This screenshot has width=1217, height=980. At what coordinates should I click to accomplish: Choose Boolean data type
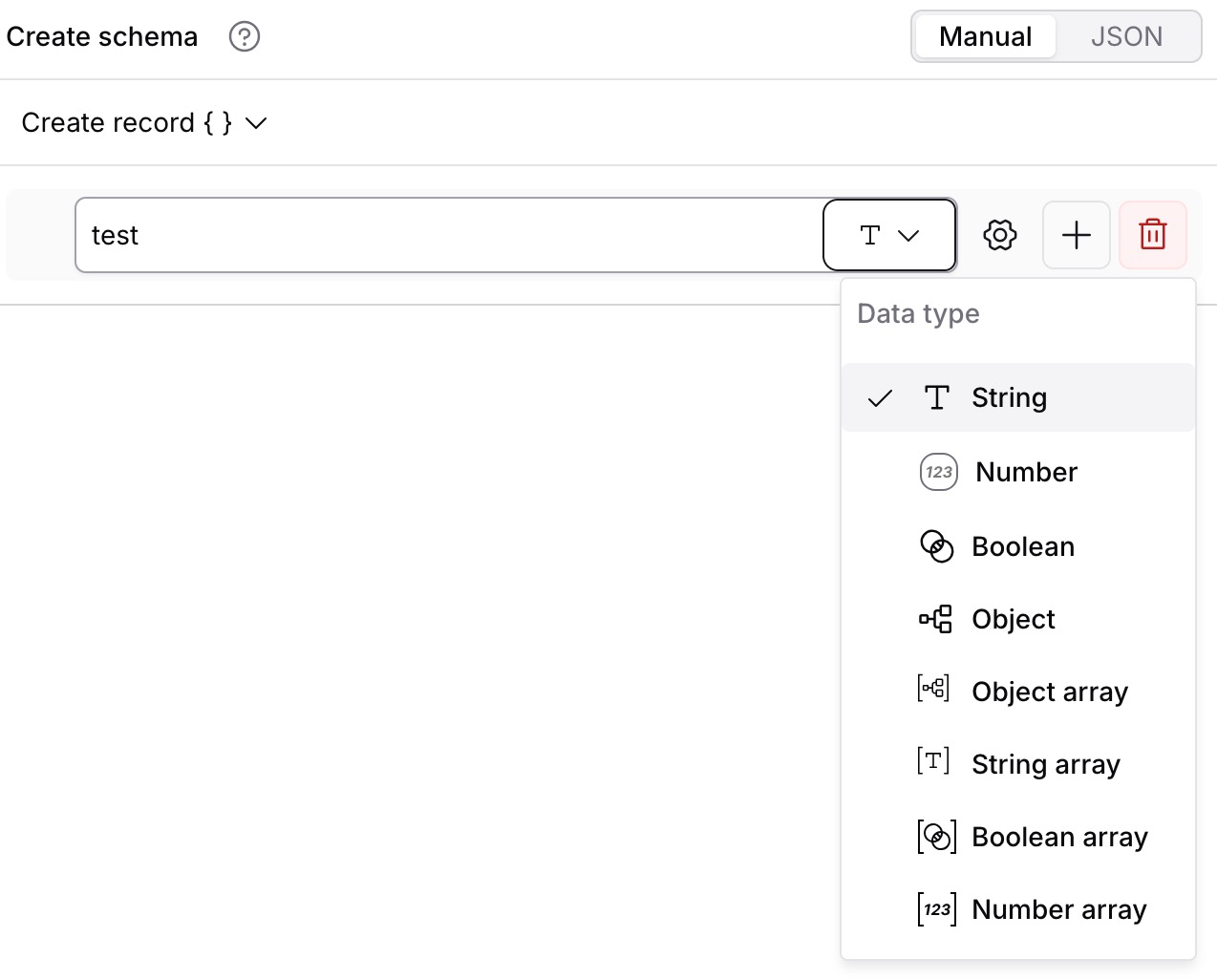pos(1018,546)
